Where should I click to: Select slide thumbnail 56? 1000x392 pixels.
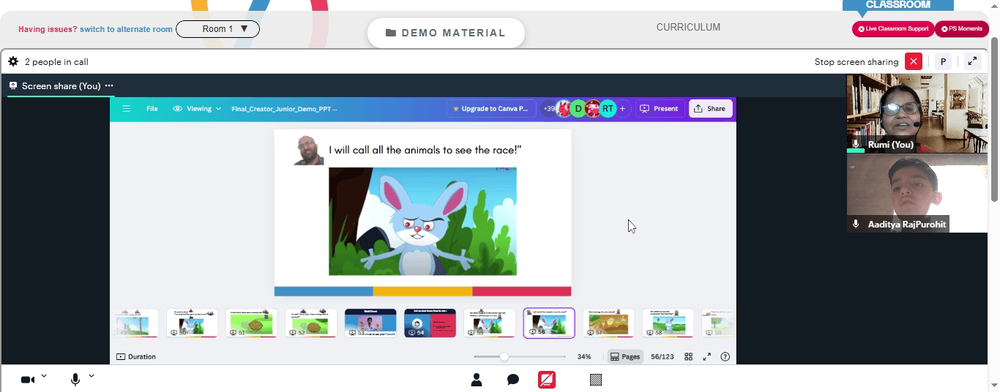click(549, 323)
